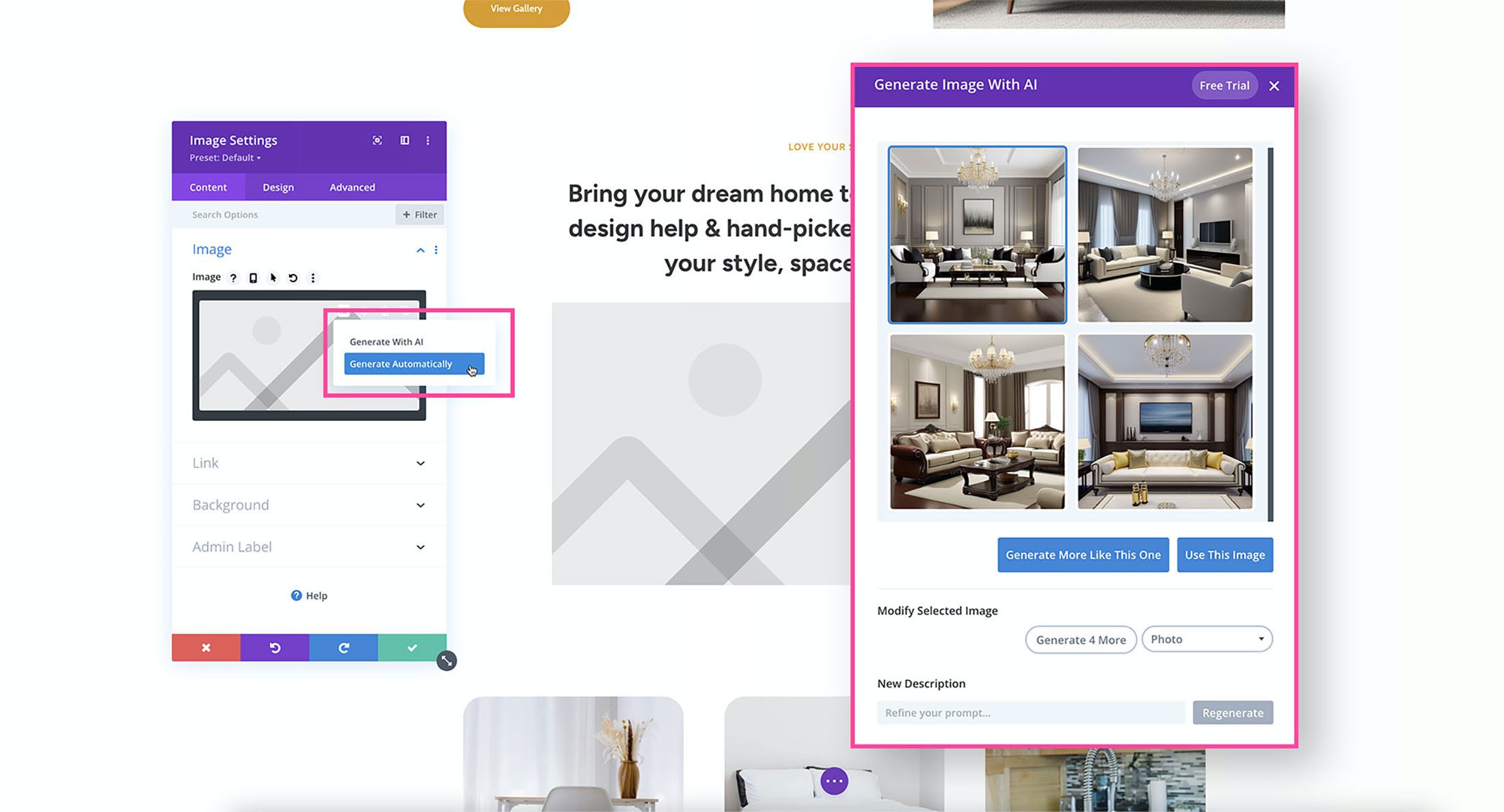Image resolution: width=1504 pixels, height=812 pixels.
Task: Click the Generate Automatically button
Action: [x=413, y=364]
